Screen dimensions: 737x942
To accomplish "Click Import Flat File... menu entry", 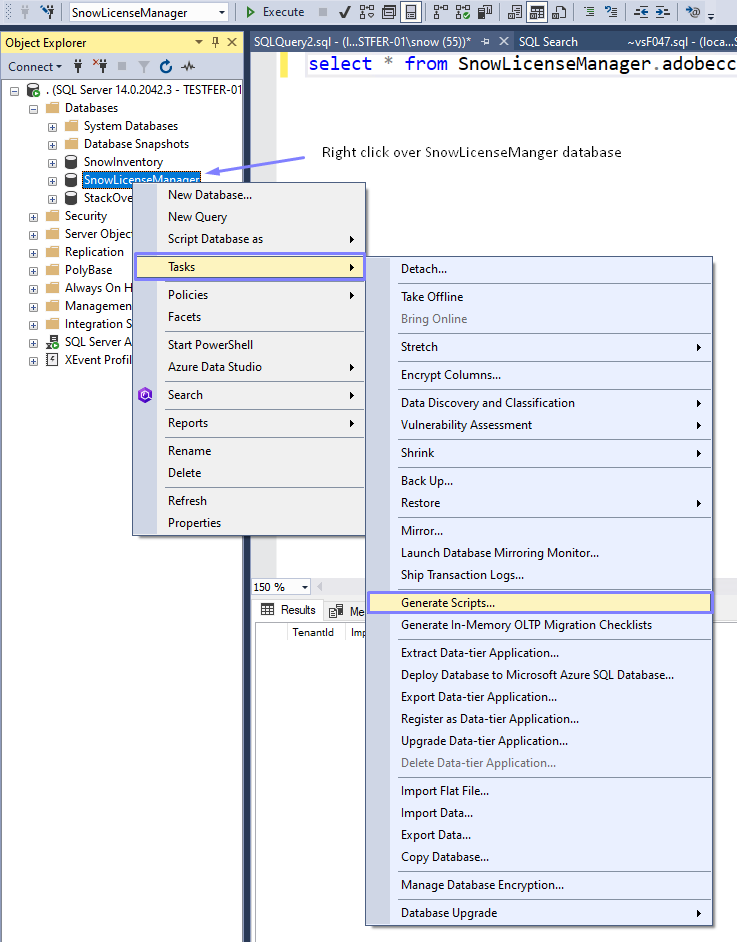I will click(x=539, y=791).
